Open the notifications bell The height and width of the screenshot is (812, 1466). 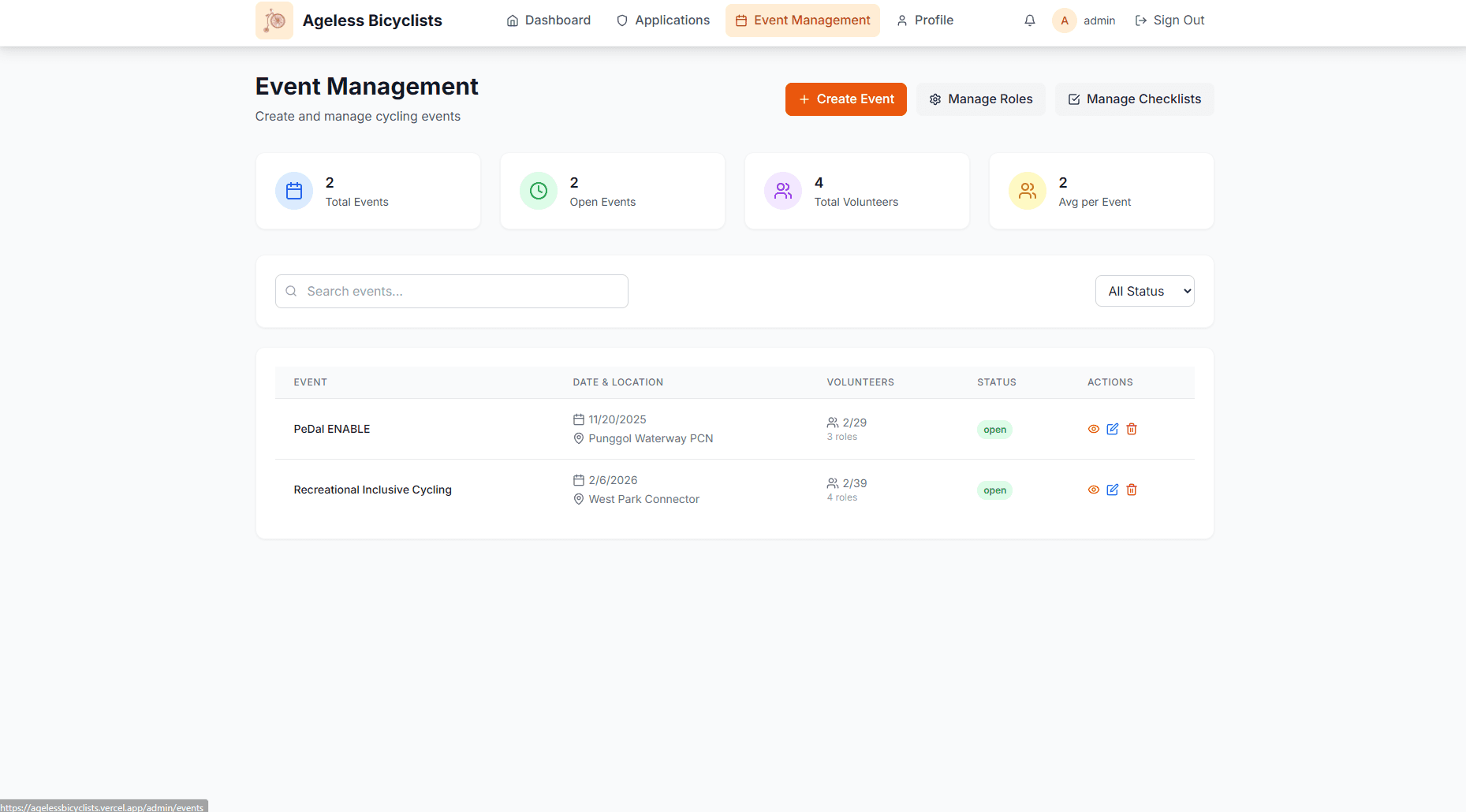(x=1030, y=20)
